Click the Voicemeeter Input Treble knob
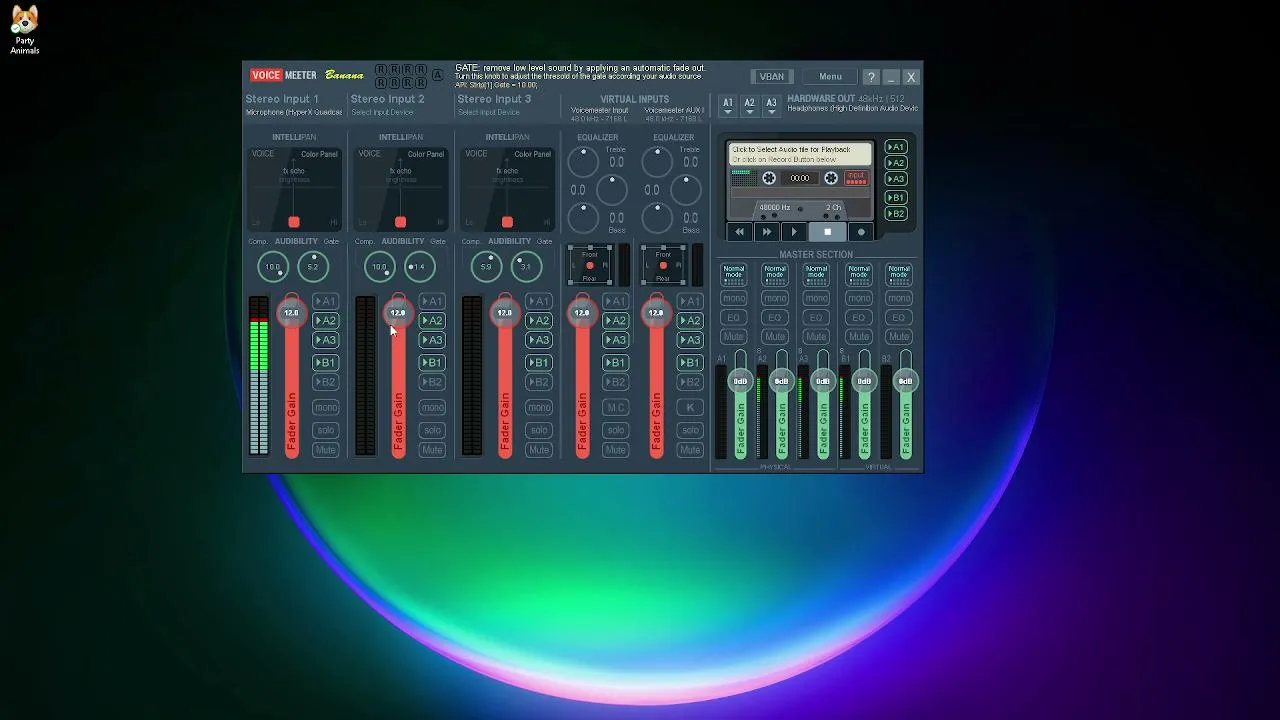The image size is (1280, 720). 583,161
